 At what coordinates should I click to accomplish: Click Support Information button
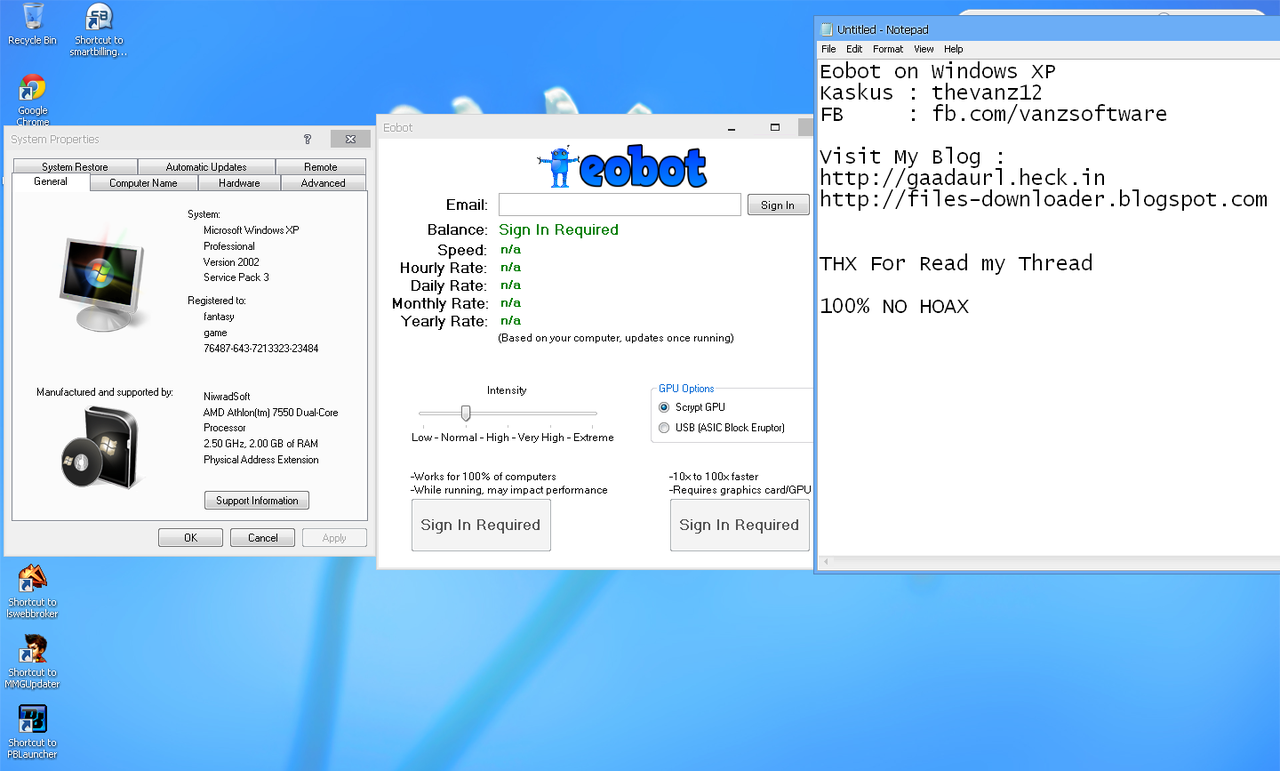(257, 500)
